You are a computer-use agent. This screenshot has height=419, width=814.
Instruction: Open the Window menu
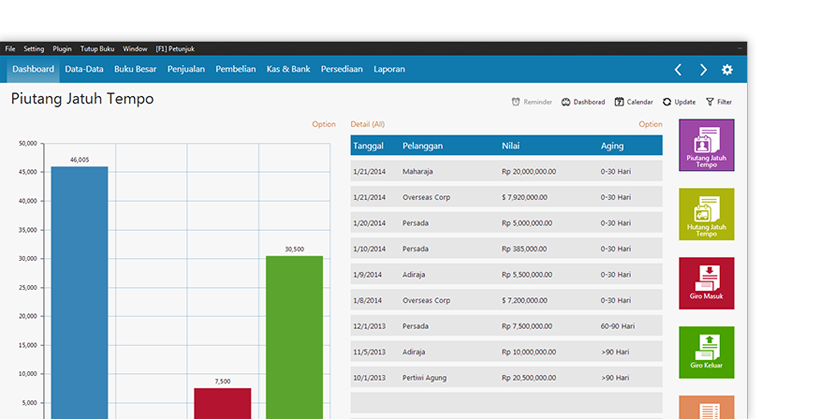pyautogui.click(x=135, y=49)
